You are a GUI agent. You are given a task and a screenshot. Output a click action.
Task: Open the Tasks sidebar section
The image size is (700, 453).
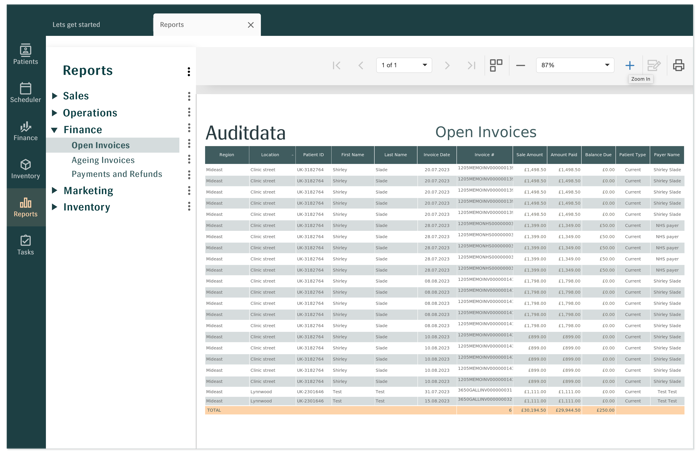coord(25,245)
